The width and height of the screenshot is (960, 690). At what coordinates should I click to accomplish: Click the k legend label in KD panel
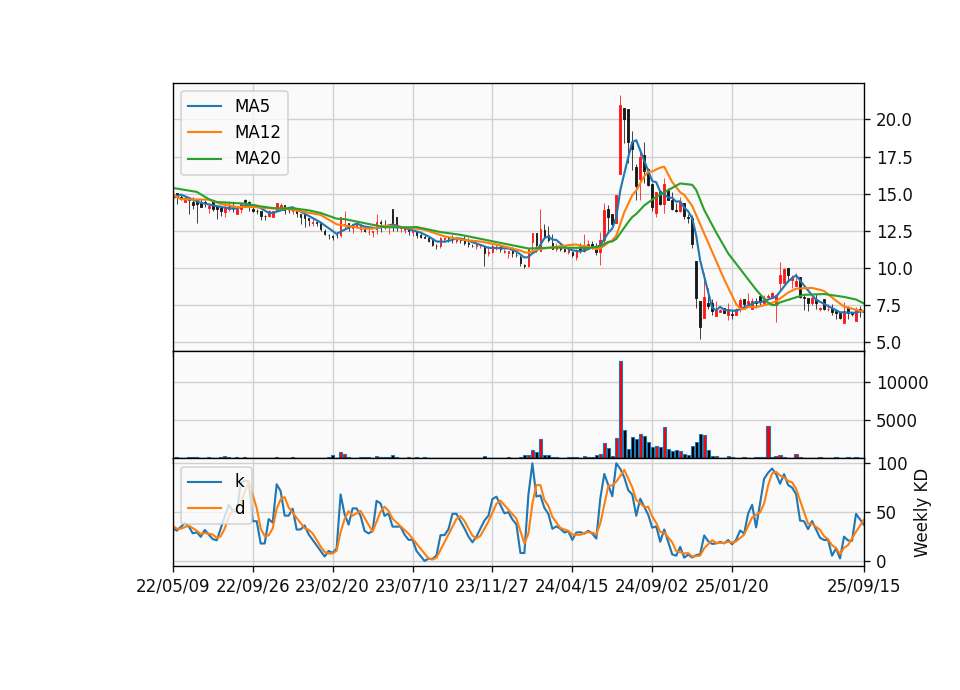pyautogui.click(x=239, y=481)
